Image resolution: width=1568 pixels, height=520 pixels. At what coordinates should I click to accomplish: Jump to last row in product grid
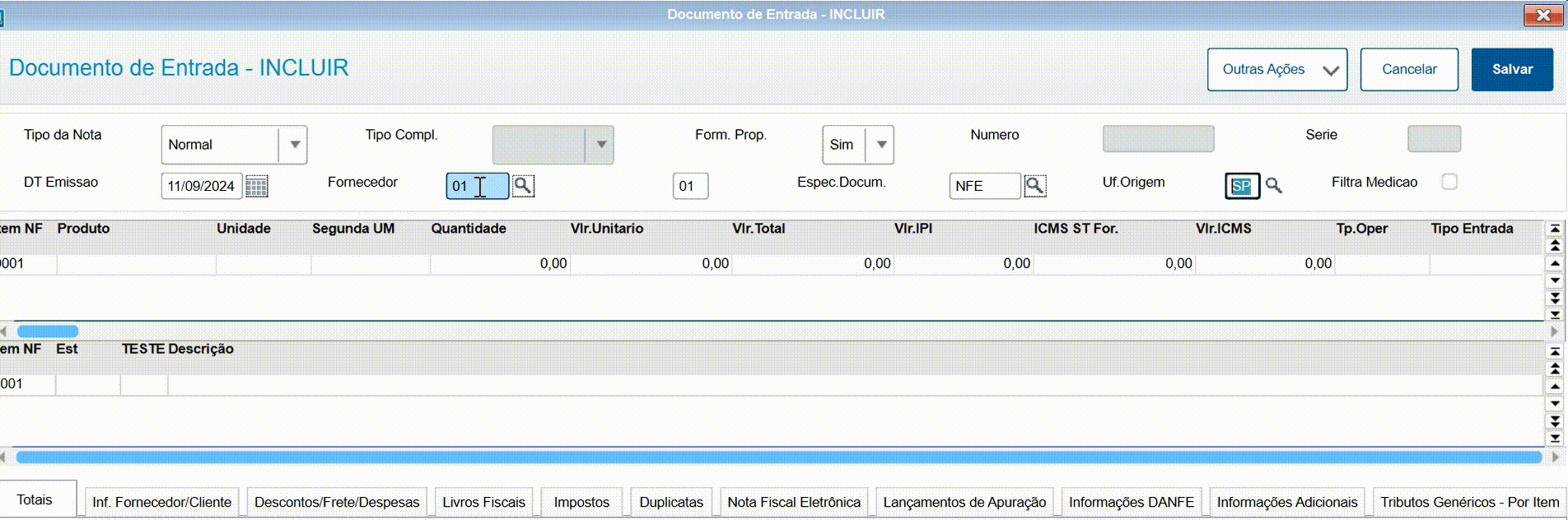pyautogui.click(x=1555, y=314)
